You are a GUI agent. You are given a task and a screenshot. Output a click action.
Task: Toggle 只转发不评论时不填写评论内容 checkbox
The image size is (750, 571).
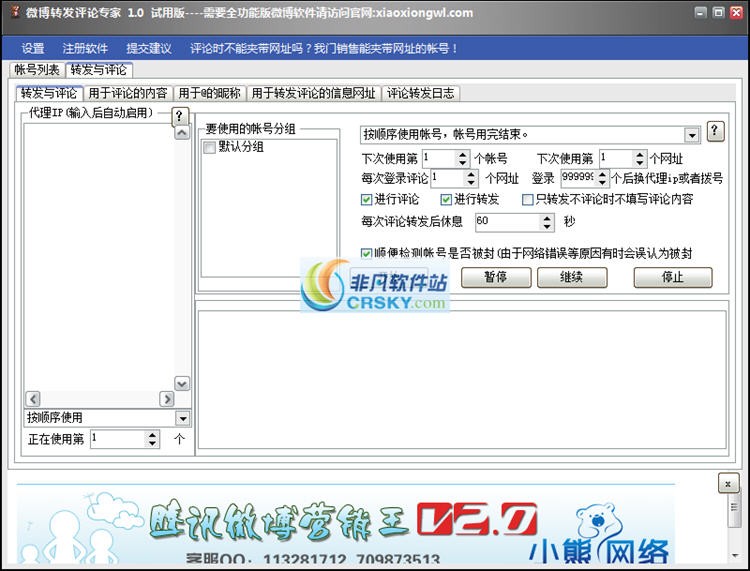pyautogui.click(x=527, y=199)
